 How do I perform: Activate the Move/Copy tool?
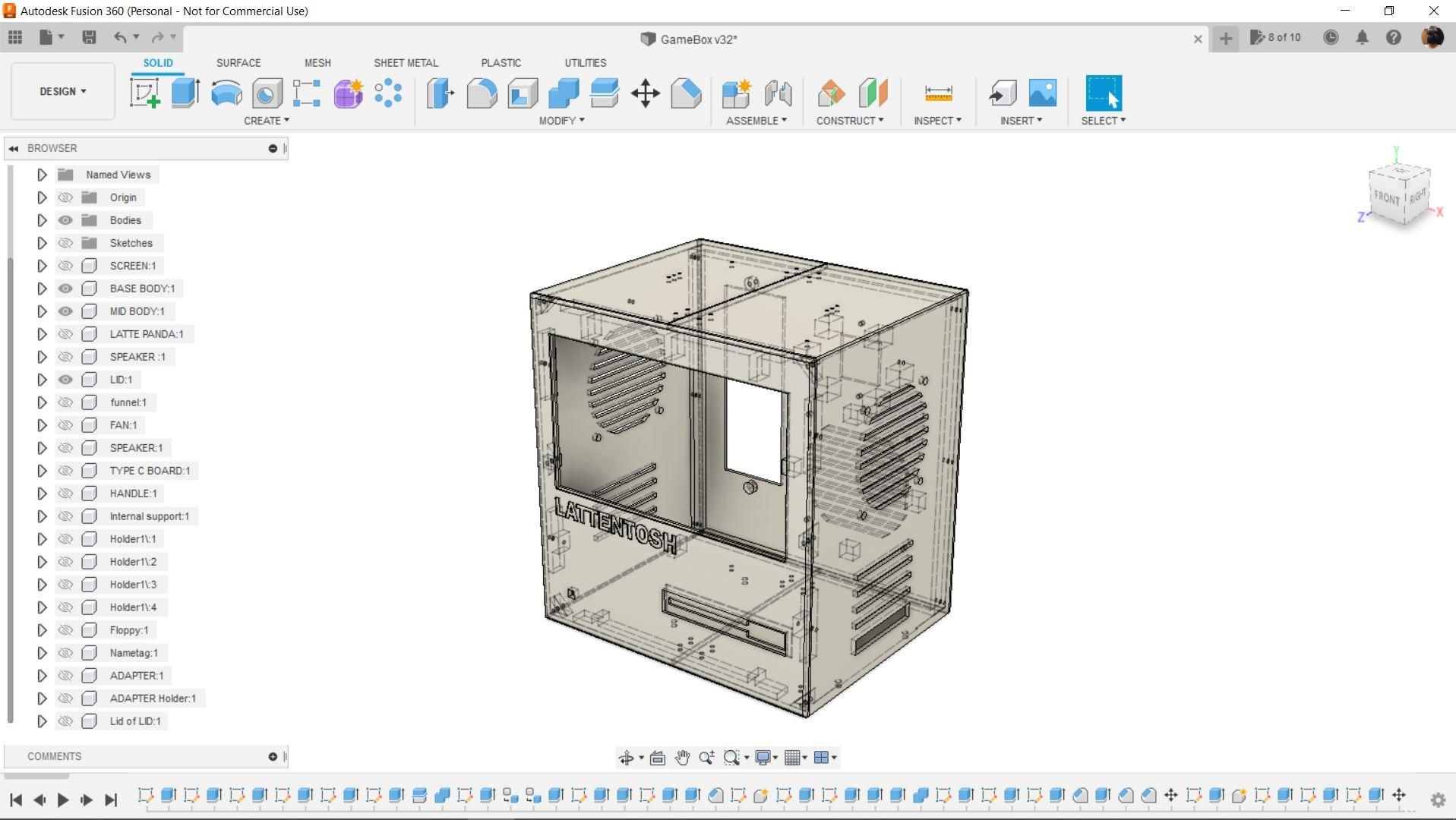coord(645,94)
